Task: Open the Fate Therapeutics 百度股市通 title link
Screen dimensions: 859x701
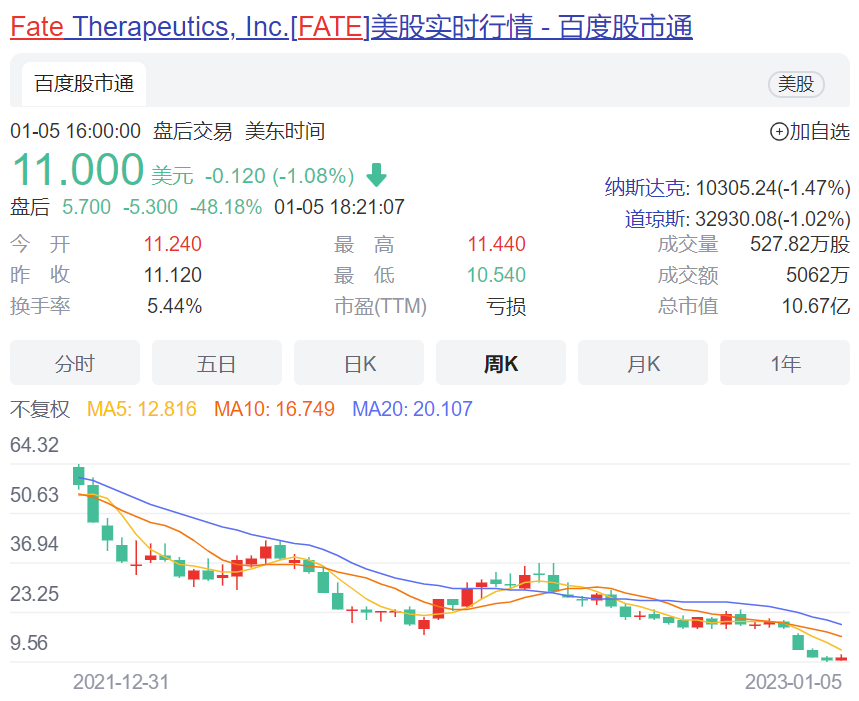Action: [351, 26]
